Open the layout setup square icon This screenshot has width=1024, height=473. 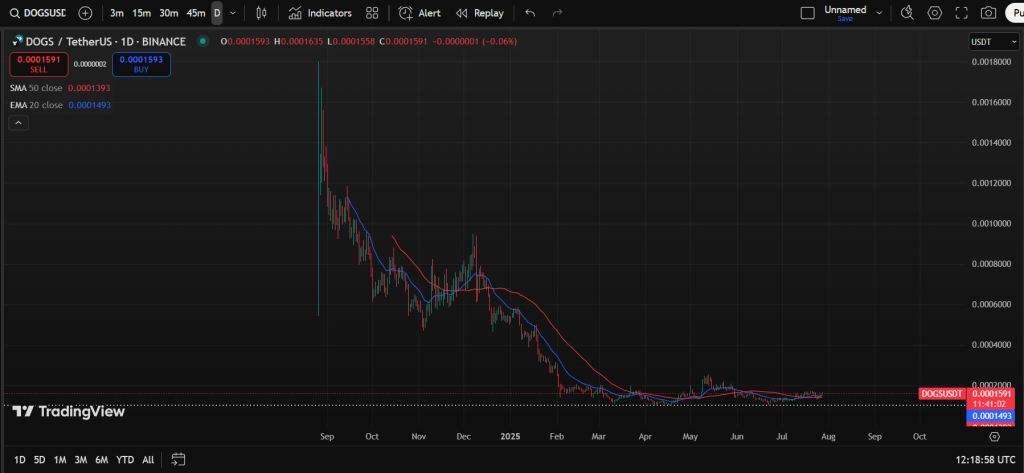(808, 13)
